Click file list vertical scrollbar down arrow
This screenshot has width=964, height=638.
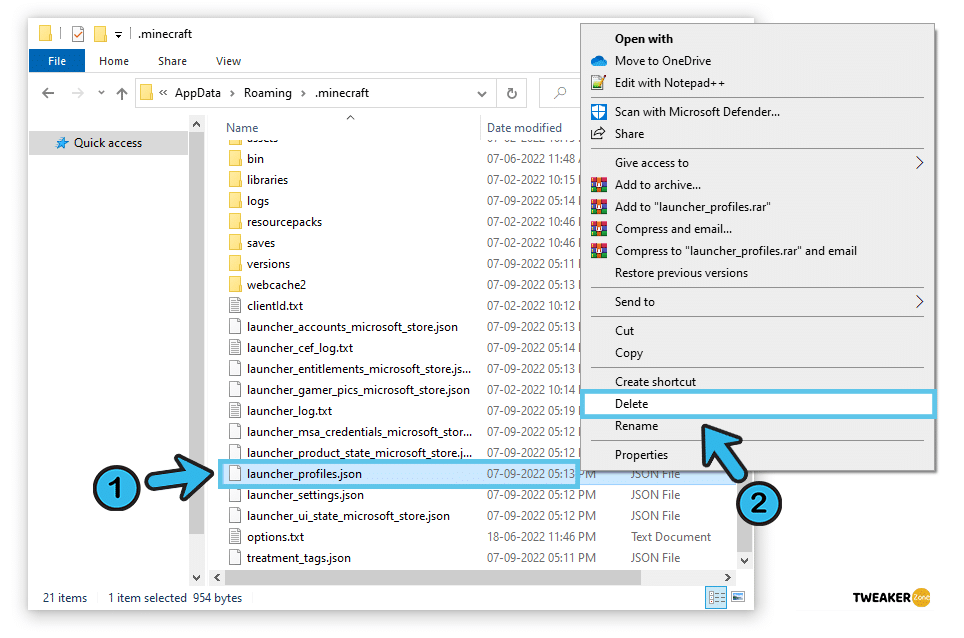coord(745,561)
